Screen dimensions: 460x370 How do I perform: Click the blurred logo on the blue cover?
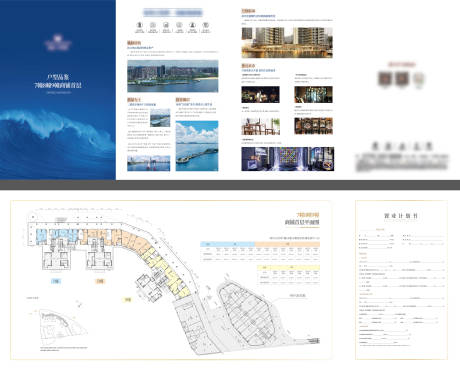pos(58,42)
